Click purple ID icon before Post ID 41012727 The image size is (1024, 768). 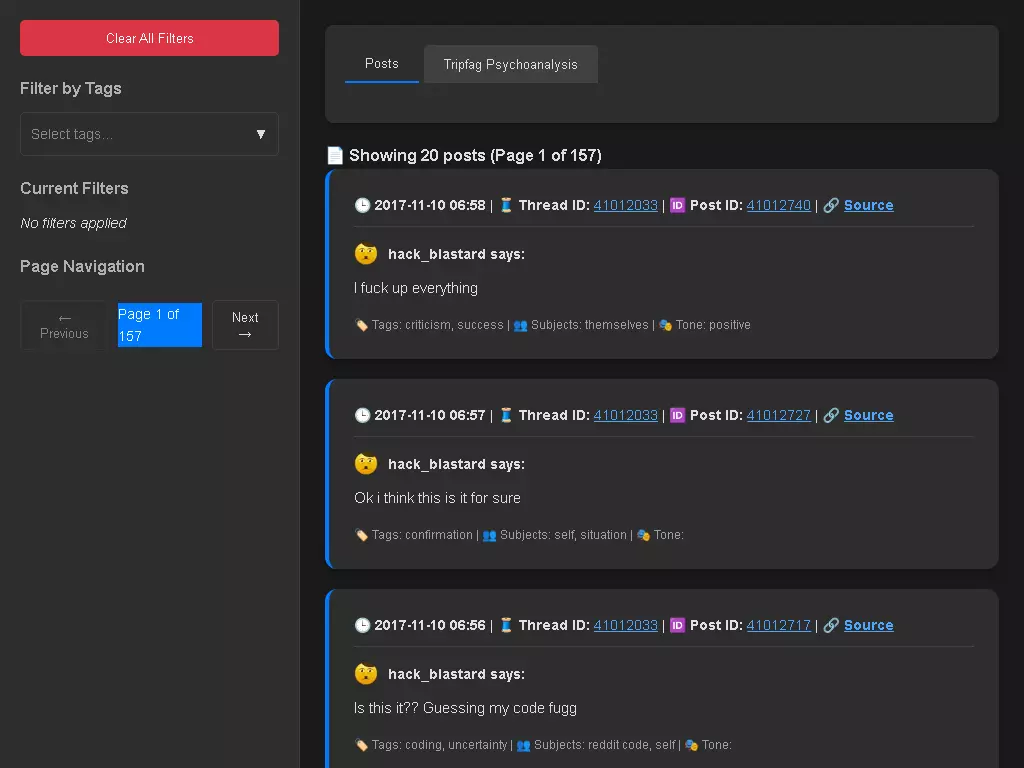click(x=677, y=415)
